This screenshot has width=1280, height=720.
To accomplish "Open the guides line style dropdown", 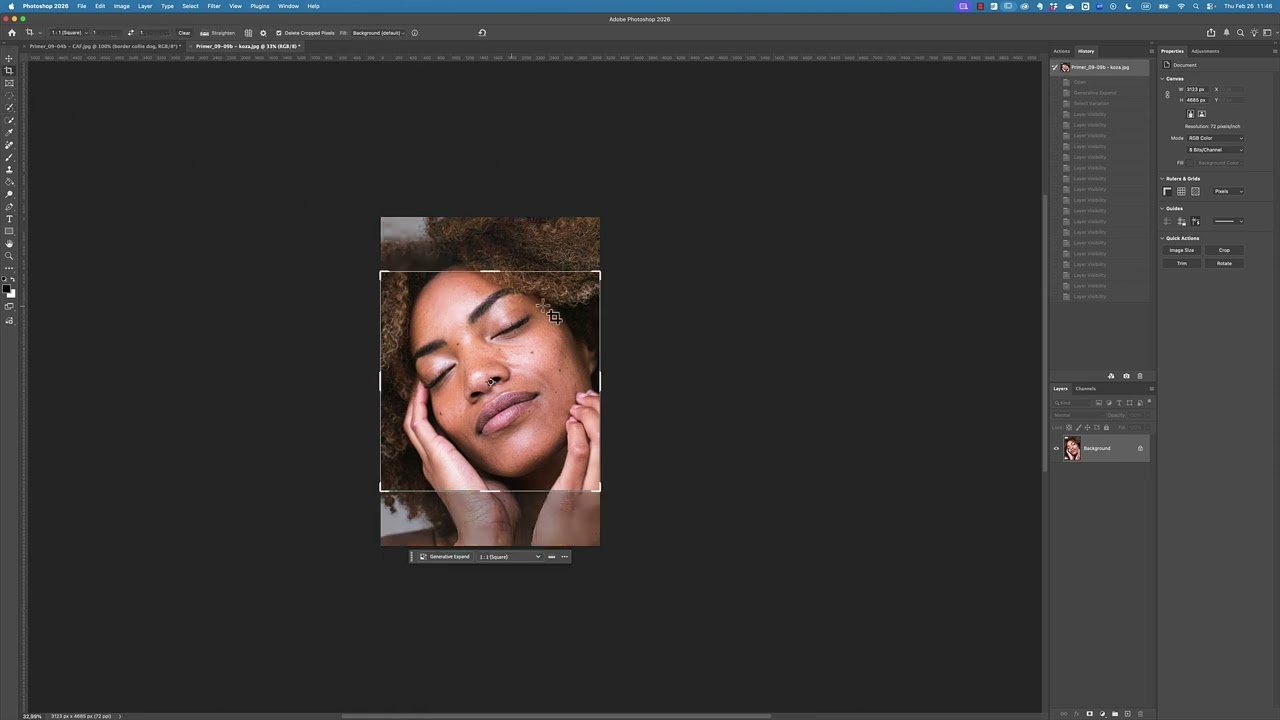I will tap(1228, 221).
